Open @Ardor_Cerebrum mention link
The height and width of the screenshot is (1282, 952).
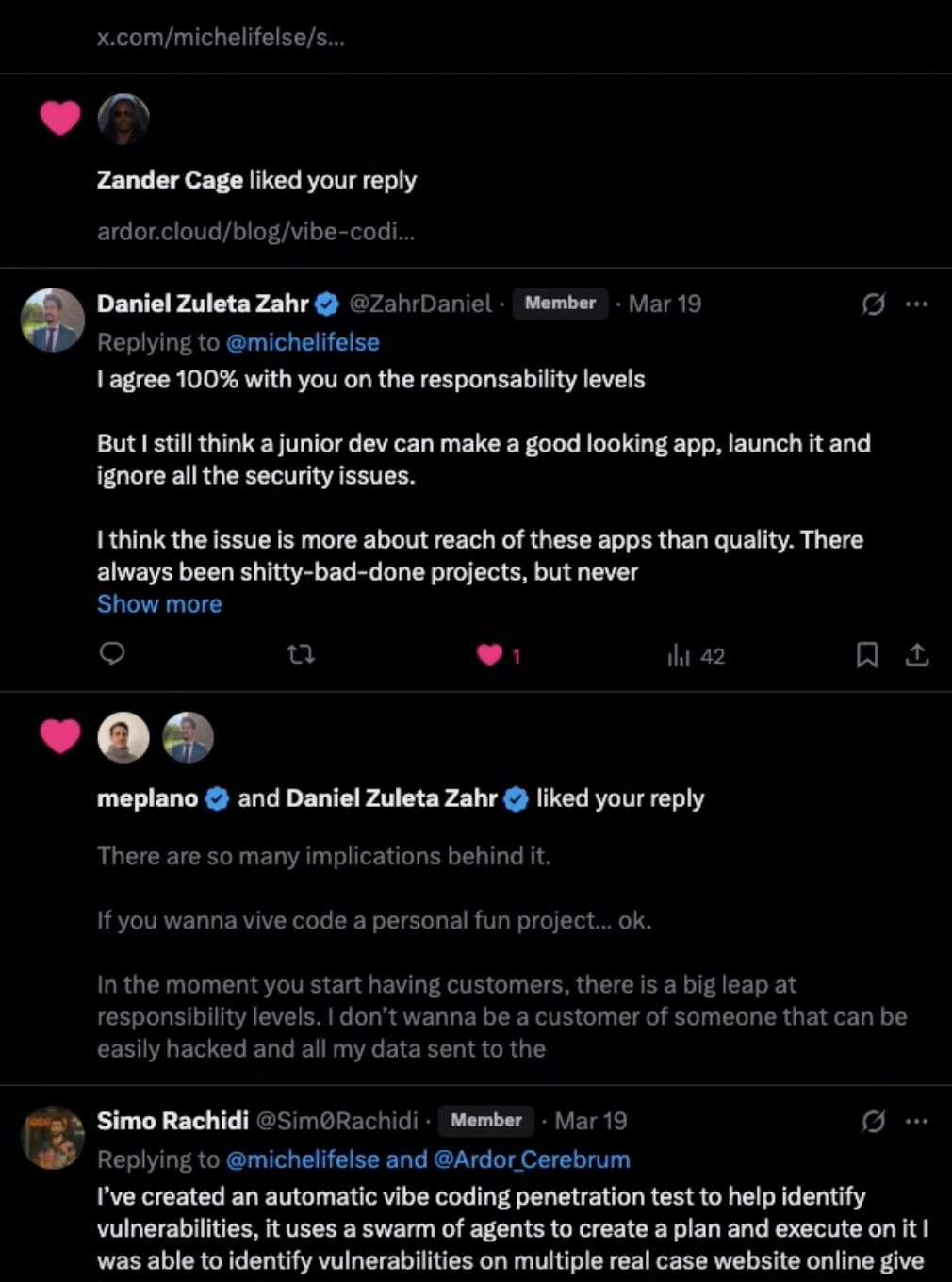532,1159
